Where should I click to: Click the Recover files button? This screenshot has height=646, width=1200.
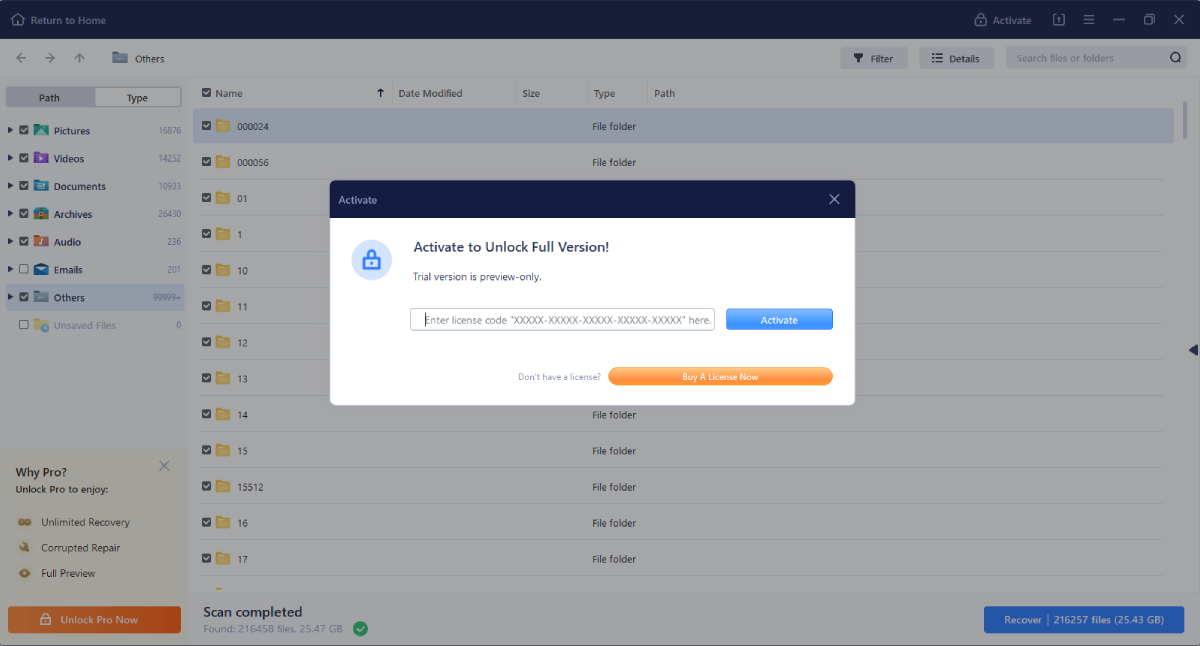click(1082, 620)
